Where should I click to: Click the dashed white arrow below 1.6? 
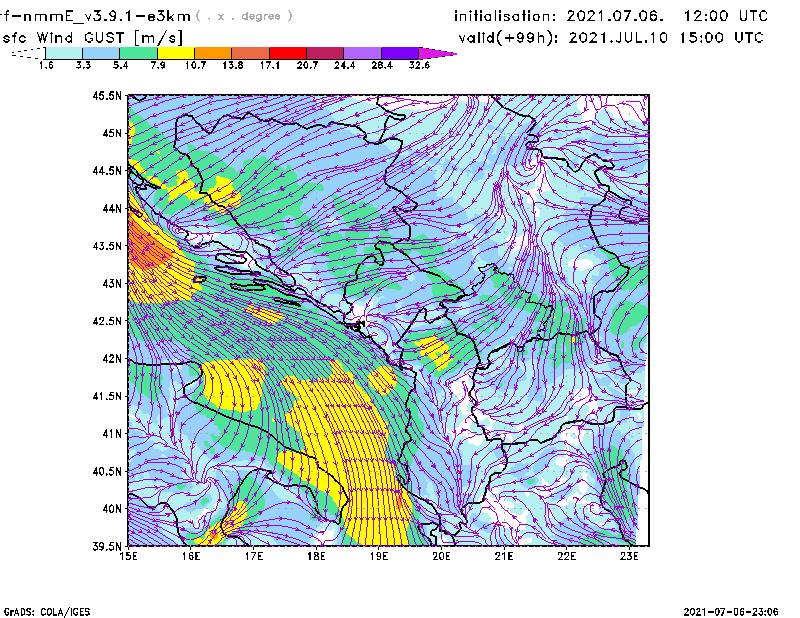pos(28,53)
